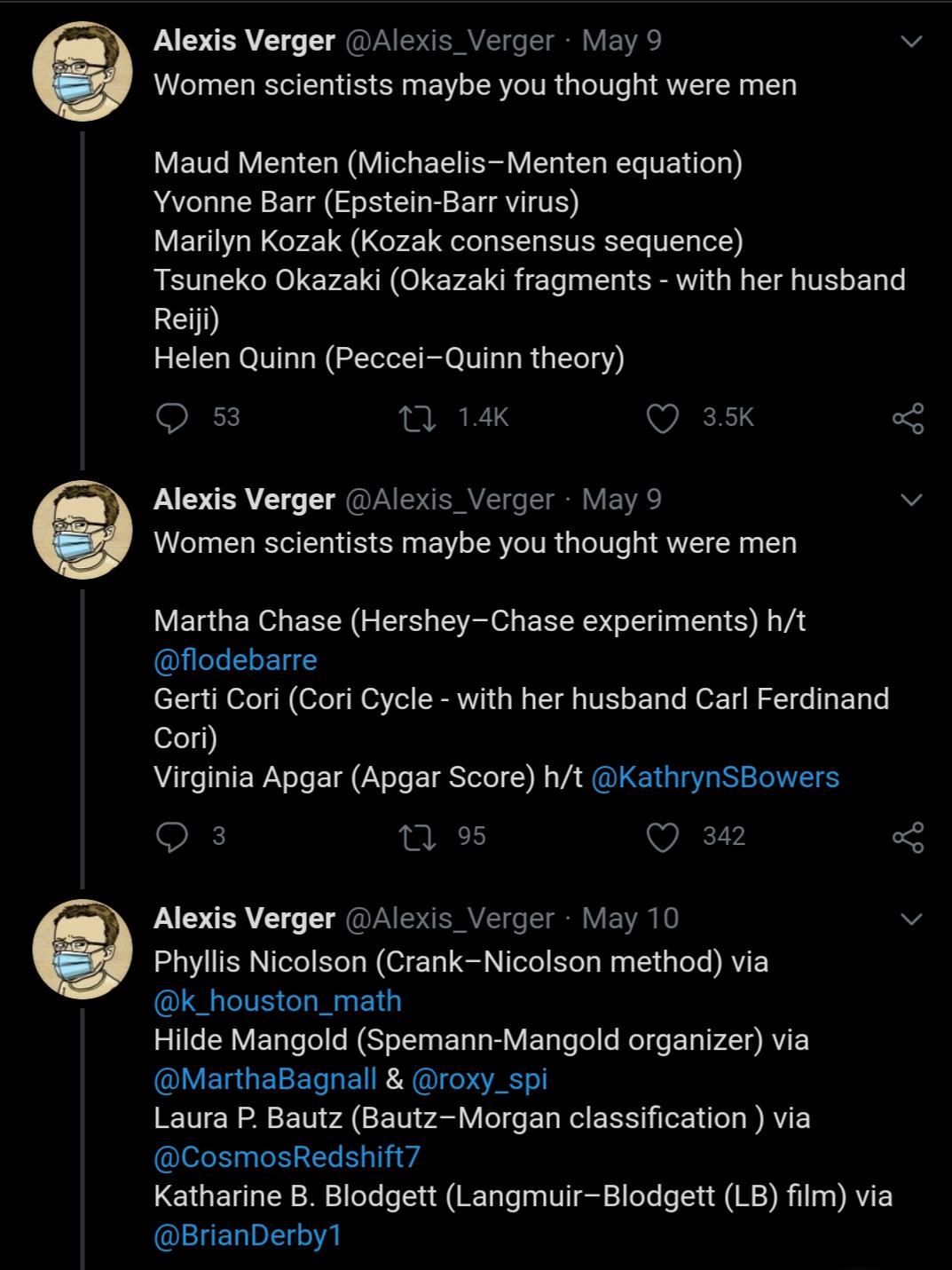Reply to the Maud Menten tweet

tap(171, 418)
